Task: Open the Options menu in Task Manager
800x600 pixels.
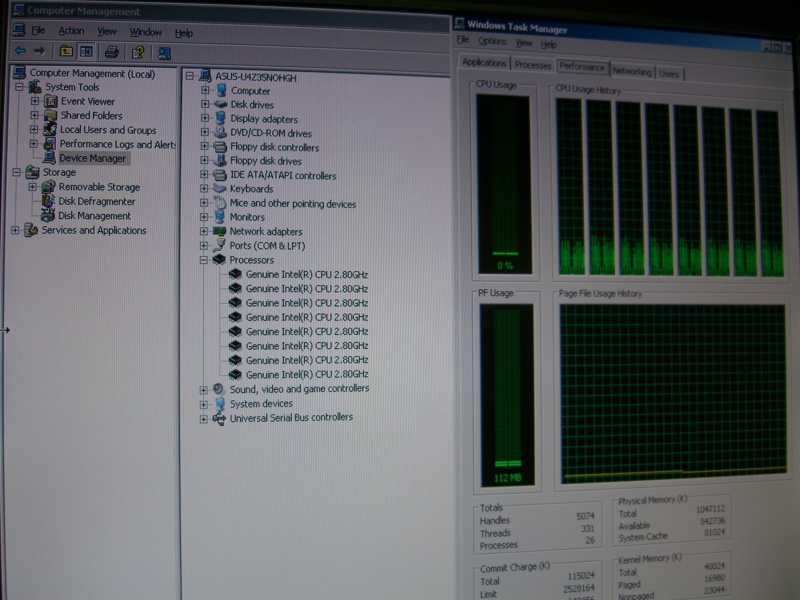Action: (x=492, y=41)
